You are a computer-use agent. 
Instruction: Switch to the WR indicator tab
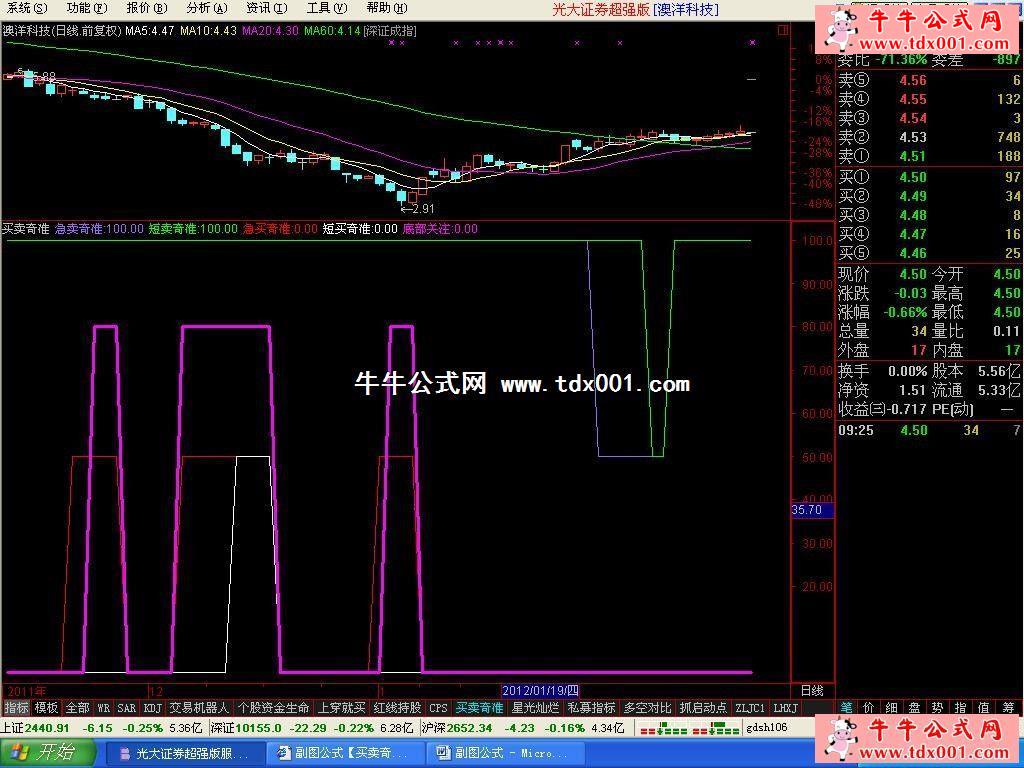(103, 708)
